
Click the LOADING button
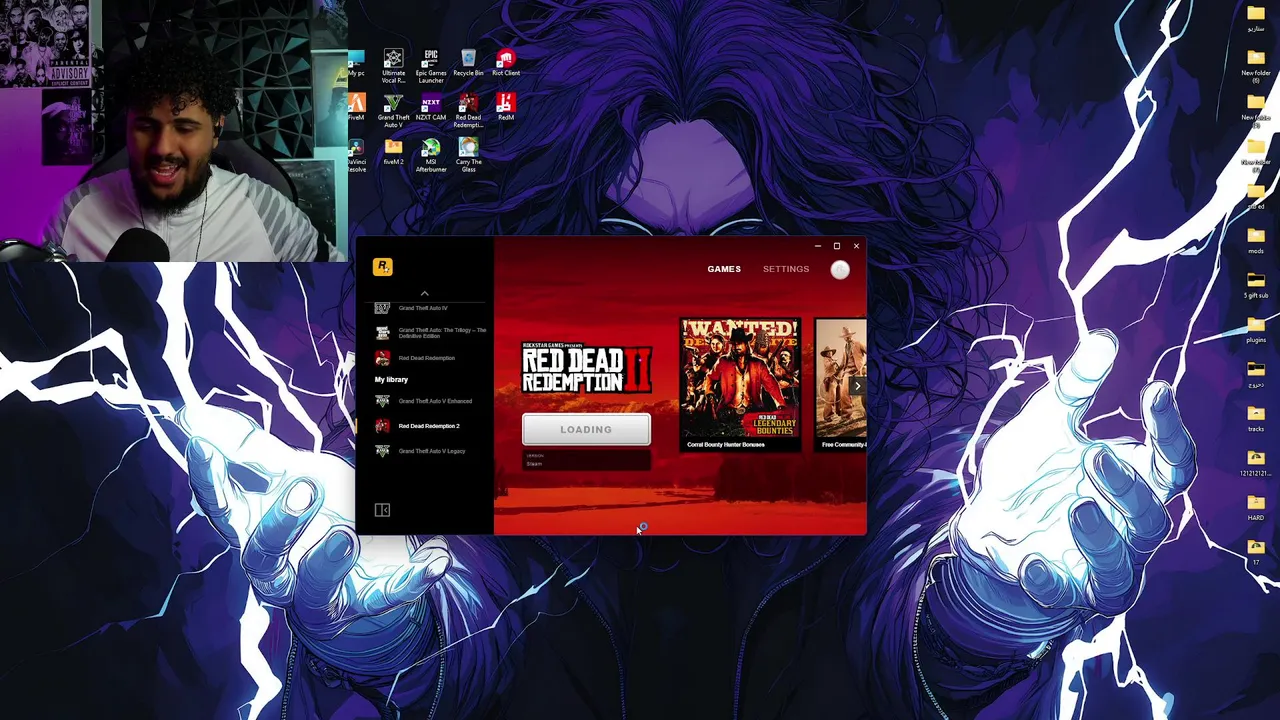pyautogui.click(x=586, y=430)
